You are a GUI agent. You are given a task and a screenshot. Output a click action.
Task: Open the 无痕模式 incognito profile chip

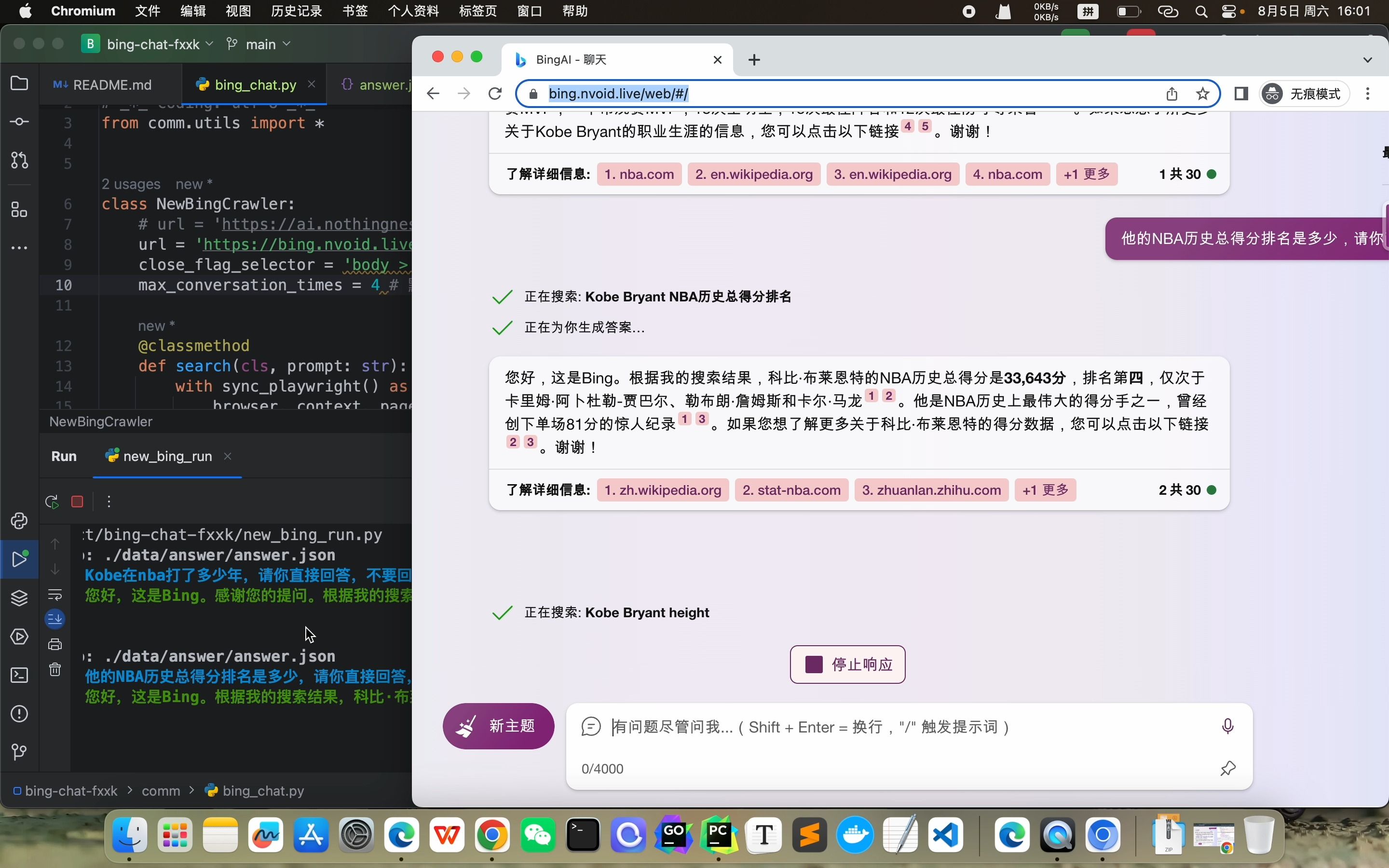click(1304, 94)
